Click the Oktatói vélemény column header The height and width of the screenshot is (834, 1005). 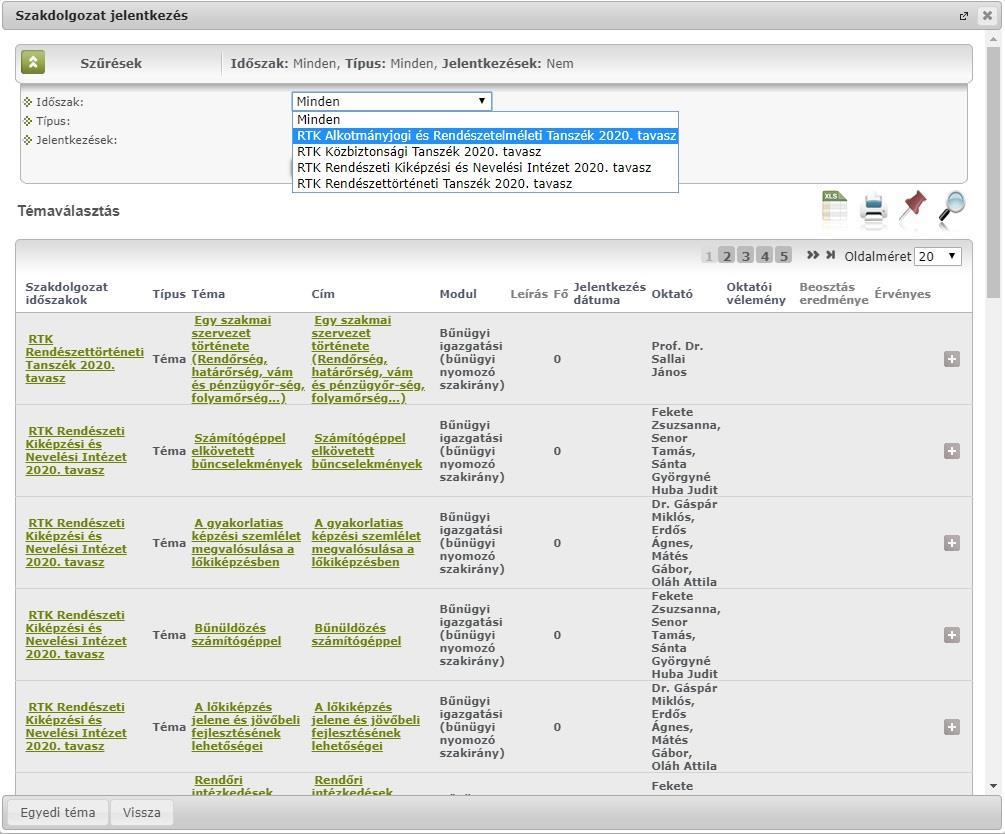[x=756, y=294]
